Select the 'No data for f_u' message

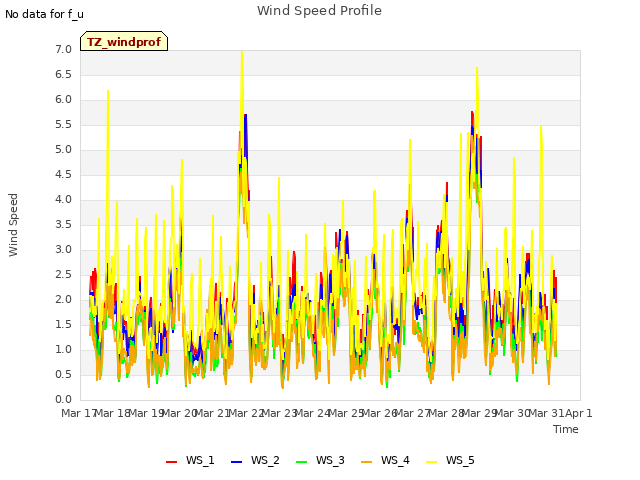tap(44, 14)
